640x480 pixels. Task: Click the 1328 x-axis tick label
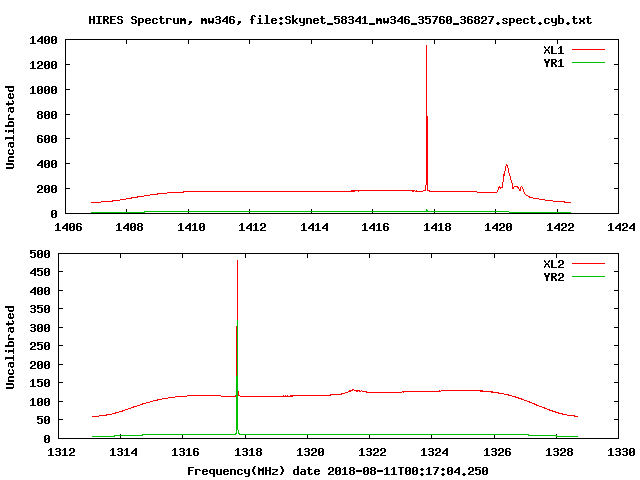pos(559,452)
